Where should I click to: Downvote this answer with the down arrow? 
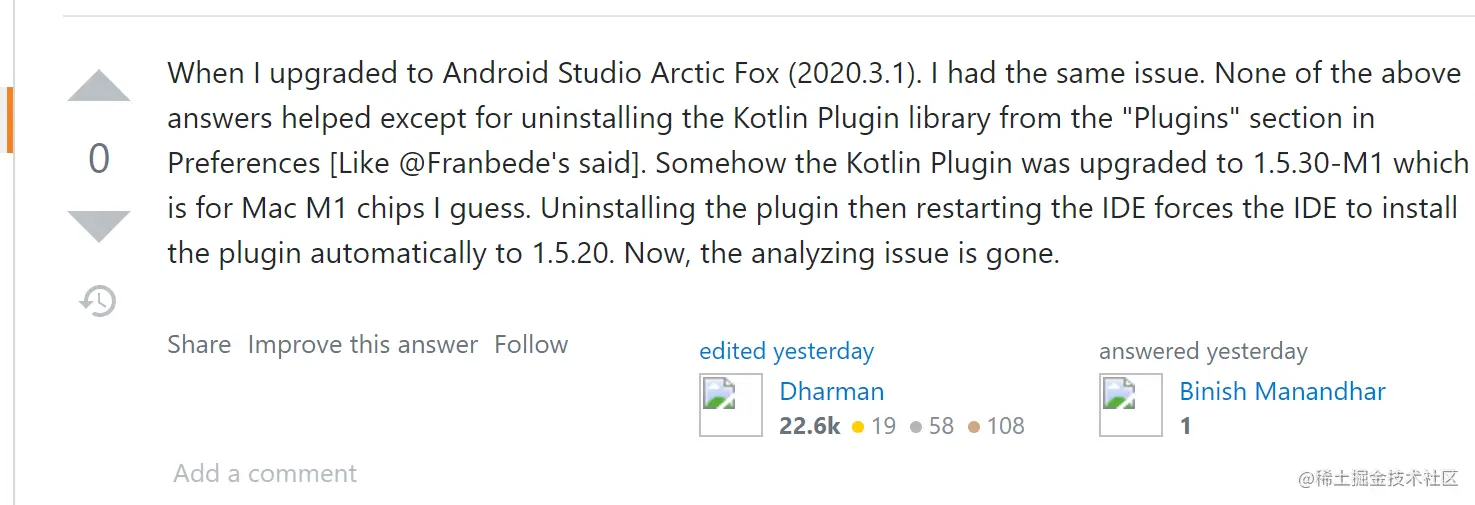click(x=99, y=227)
